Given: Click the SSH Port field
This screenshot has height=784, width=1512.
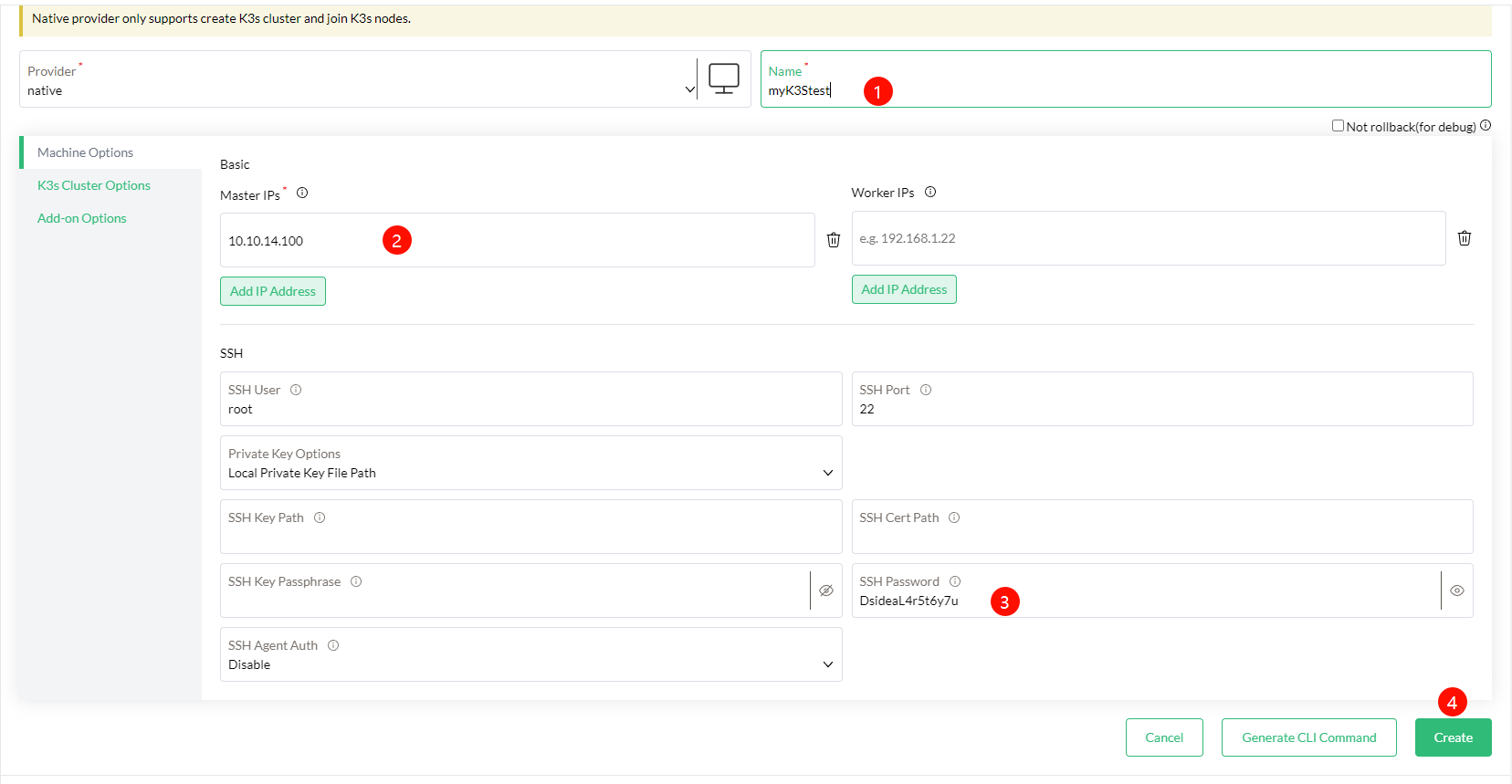Looking at the screenshot, I should click(1162, 399).
